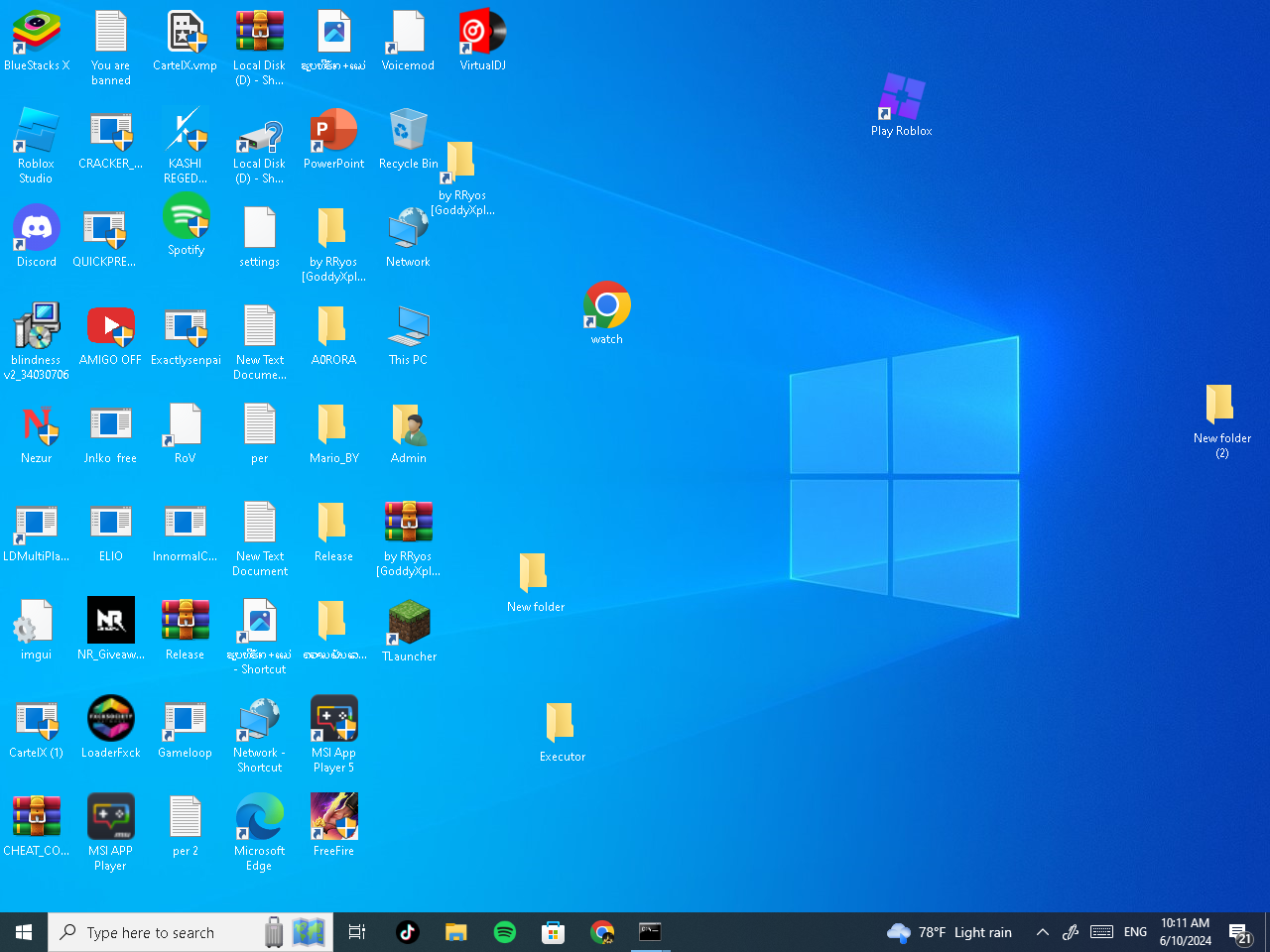
Task: Launch the Nezur application
Action: click(37, 434)
